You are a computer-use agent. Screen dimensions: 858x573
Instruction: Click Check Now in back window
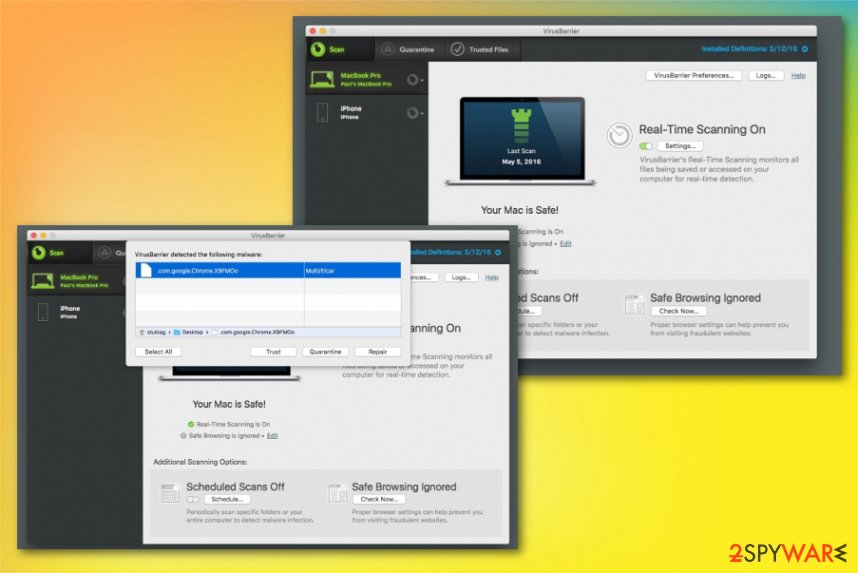(x=679, y=311)
